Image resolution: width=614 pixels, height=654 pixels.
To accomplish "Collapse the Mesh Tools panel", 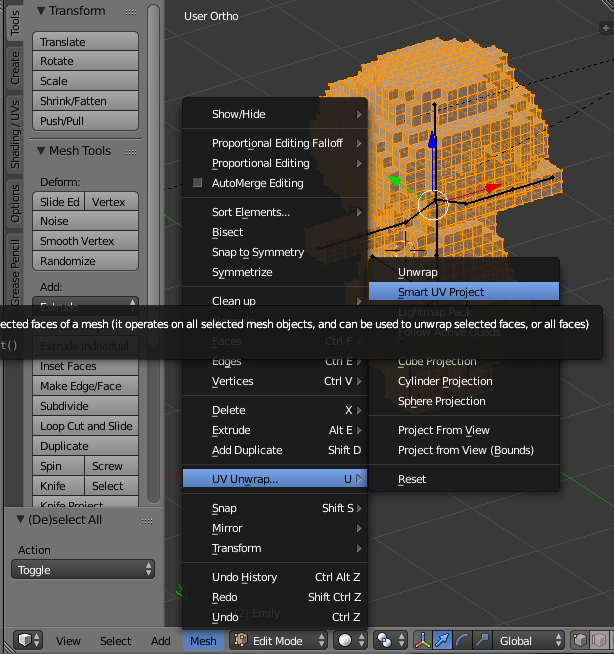I will pos(41,151).
